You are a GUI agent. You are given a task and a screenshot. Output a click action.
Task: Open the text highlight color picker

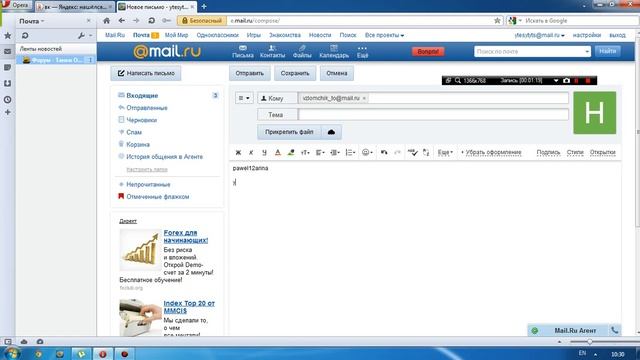coord(291,153)
